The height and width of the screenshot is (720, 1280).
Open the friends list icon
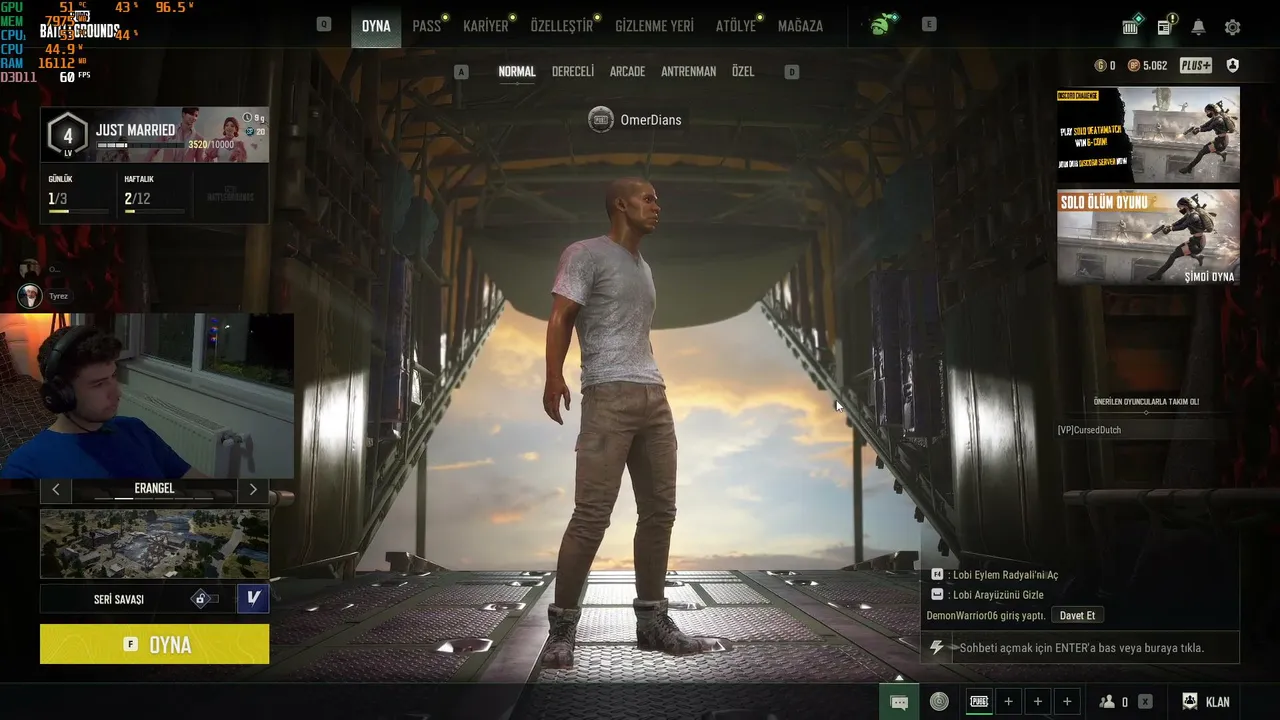(1107, 702)
